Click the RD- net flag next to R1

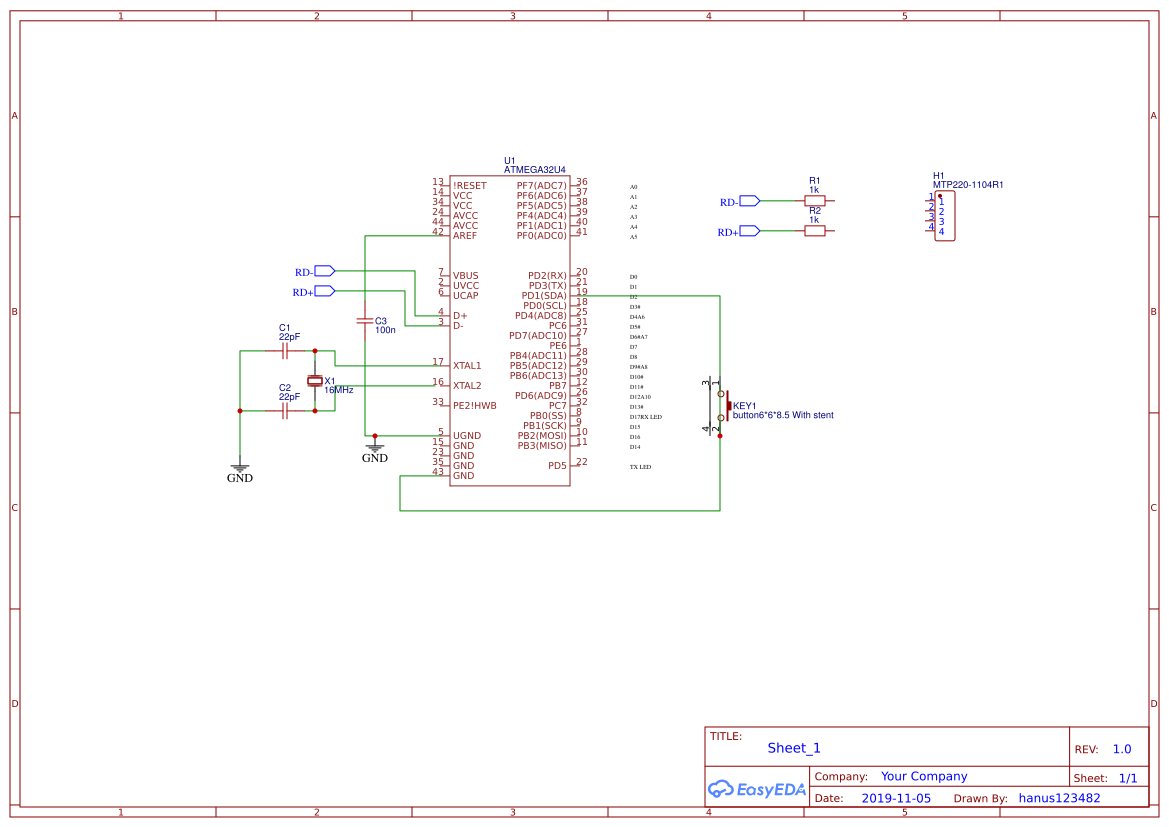[x=748, y=200]
